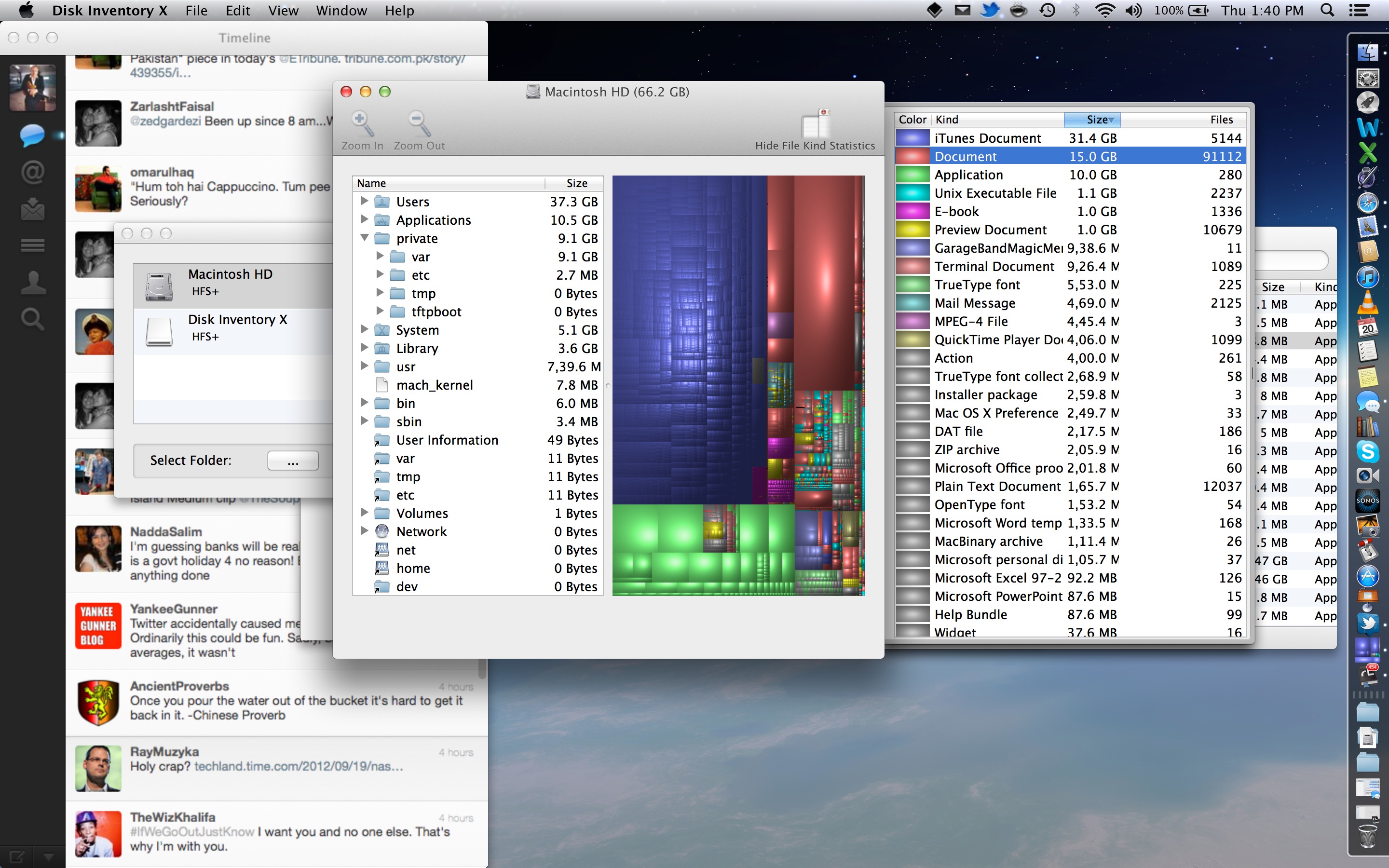Open the Sonos app in the Dock
Viewport: 1389px width, 868px height.
point(1368,501)
